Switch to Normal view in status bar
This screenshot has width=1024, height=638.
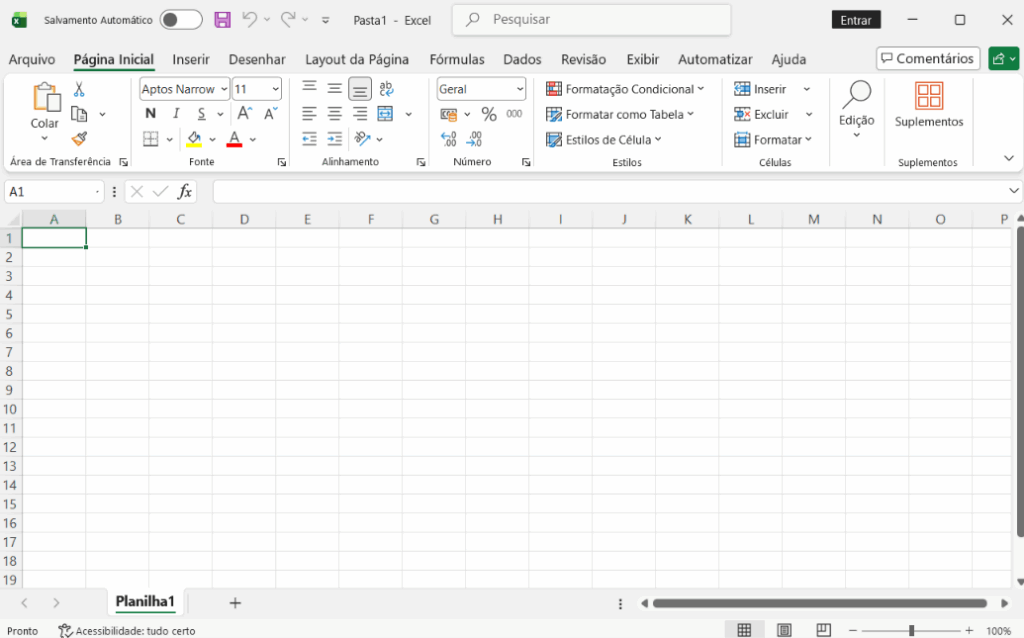tap(744, 630)
